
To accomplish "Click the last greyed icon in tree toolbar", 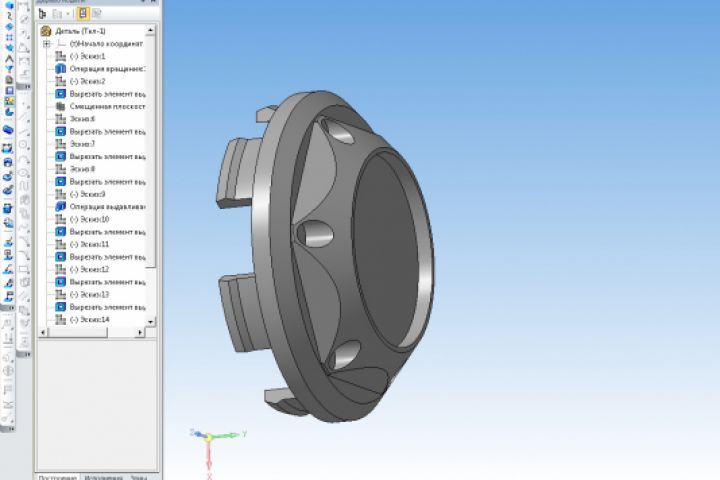I will pyautogui.click(x=96, y=14).
